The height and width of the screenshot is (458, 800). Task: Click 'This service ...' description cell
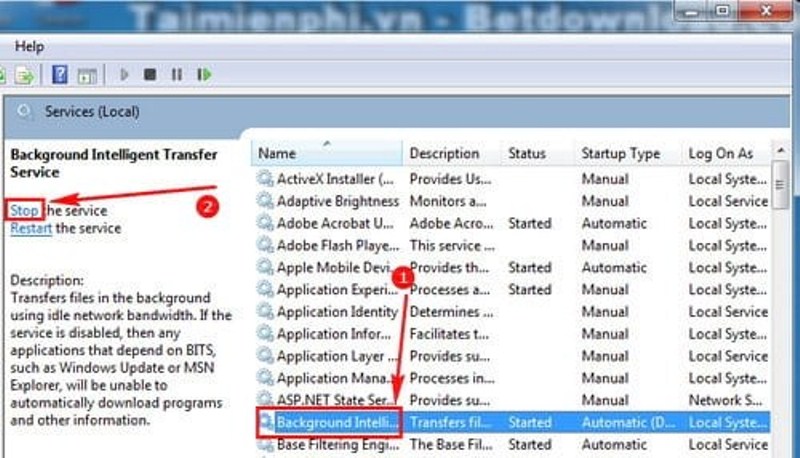point(452,245)
